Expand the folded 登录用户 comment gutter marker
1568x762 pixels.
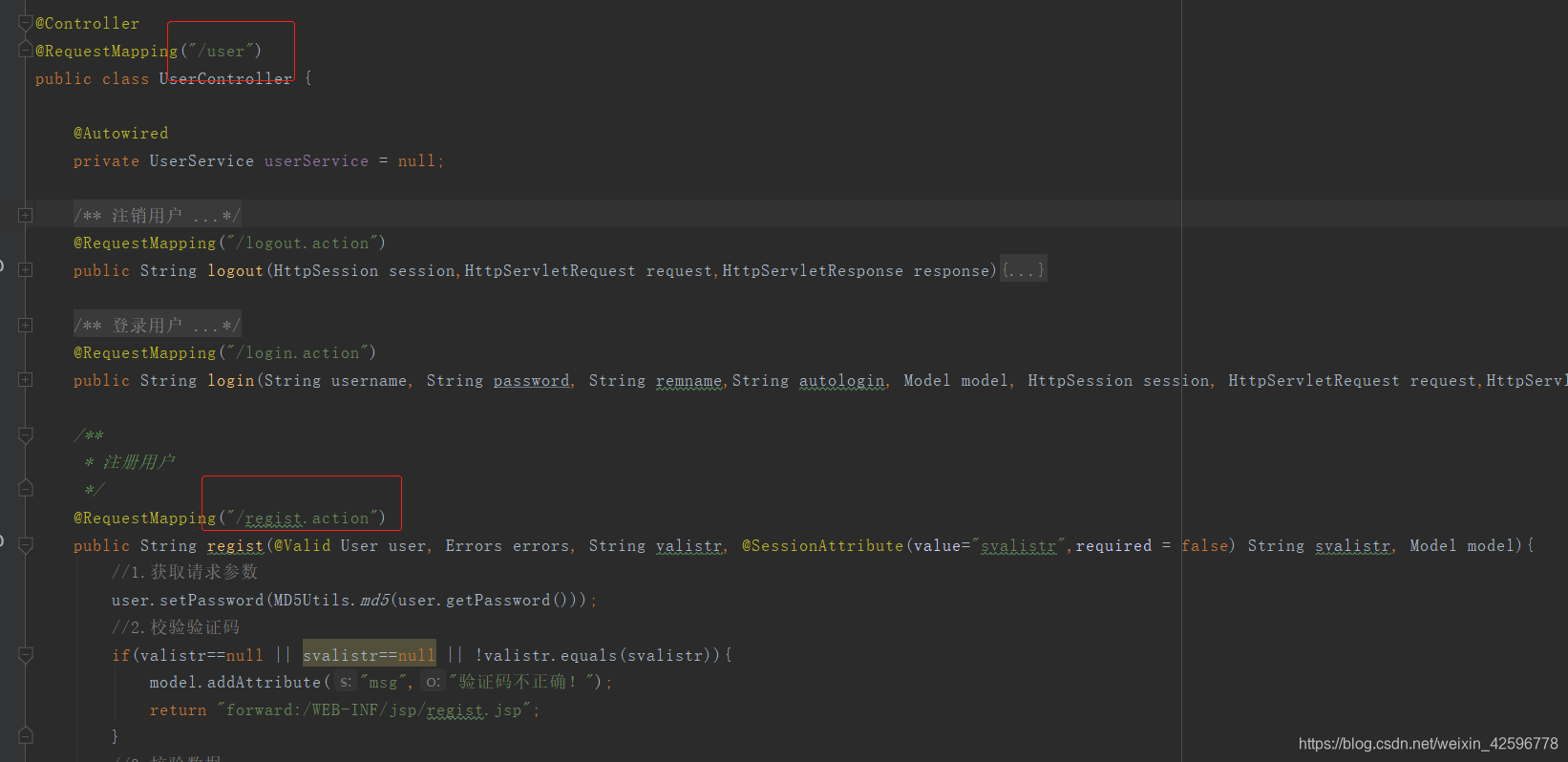(26, 326)
